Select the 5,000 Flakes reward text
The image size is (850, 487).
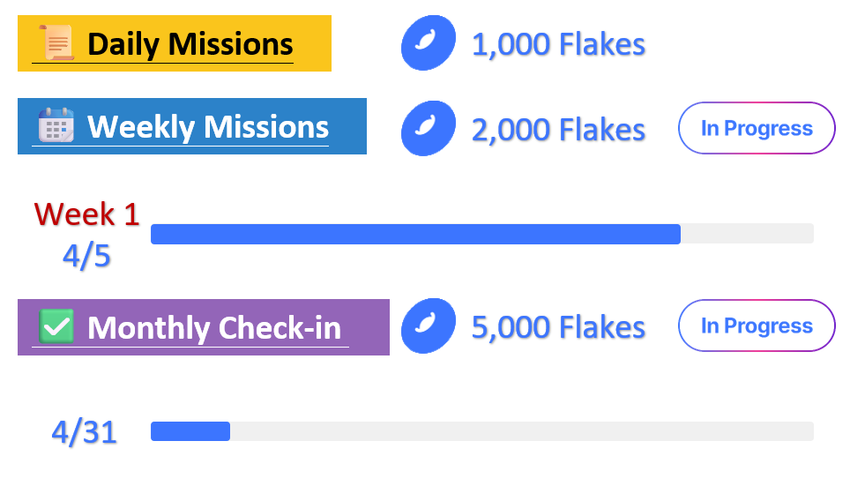click(558, 327)
